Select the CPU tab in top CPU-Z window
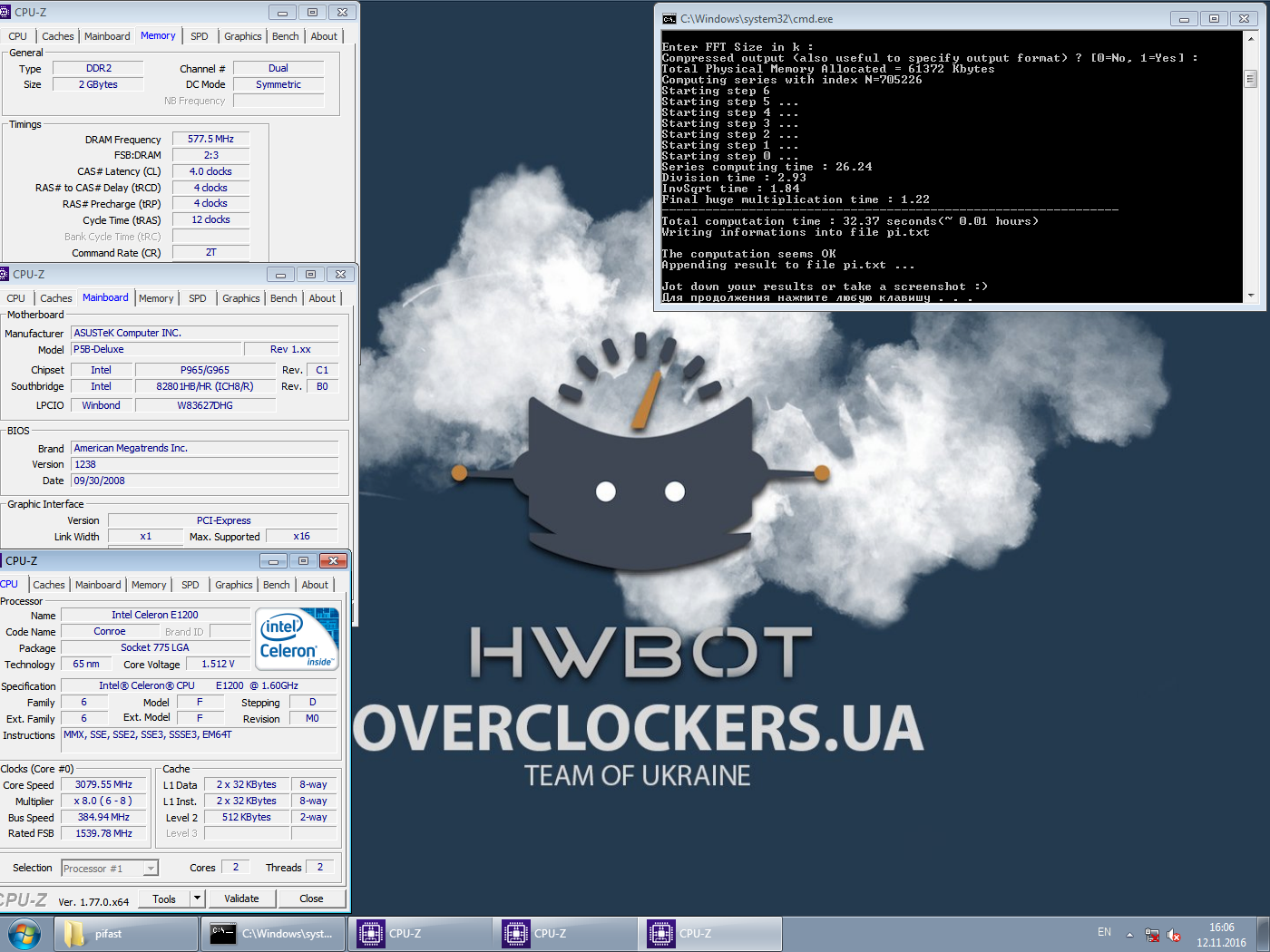The height and width of the screenshot is (952, 1270). (x=18, y=36)
